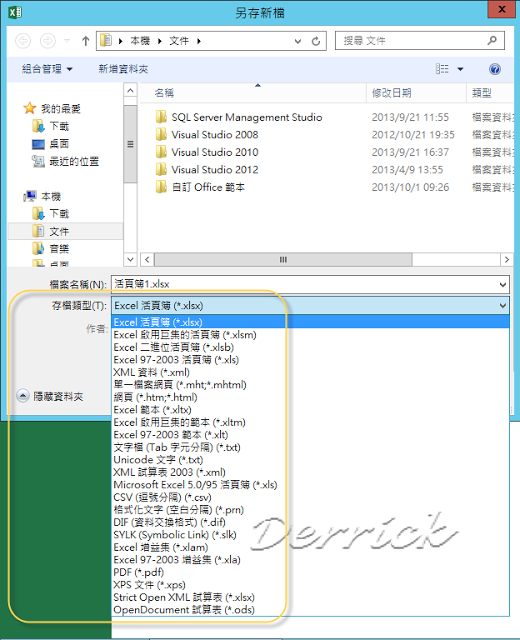Open the view options dropdown arrow
This screenshot has height=640, width=520.
(460, 69)
